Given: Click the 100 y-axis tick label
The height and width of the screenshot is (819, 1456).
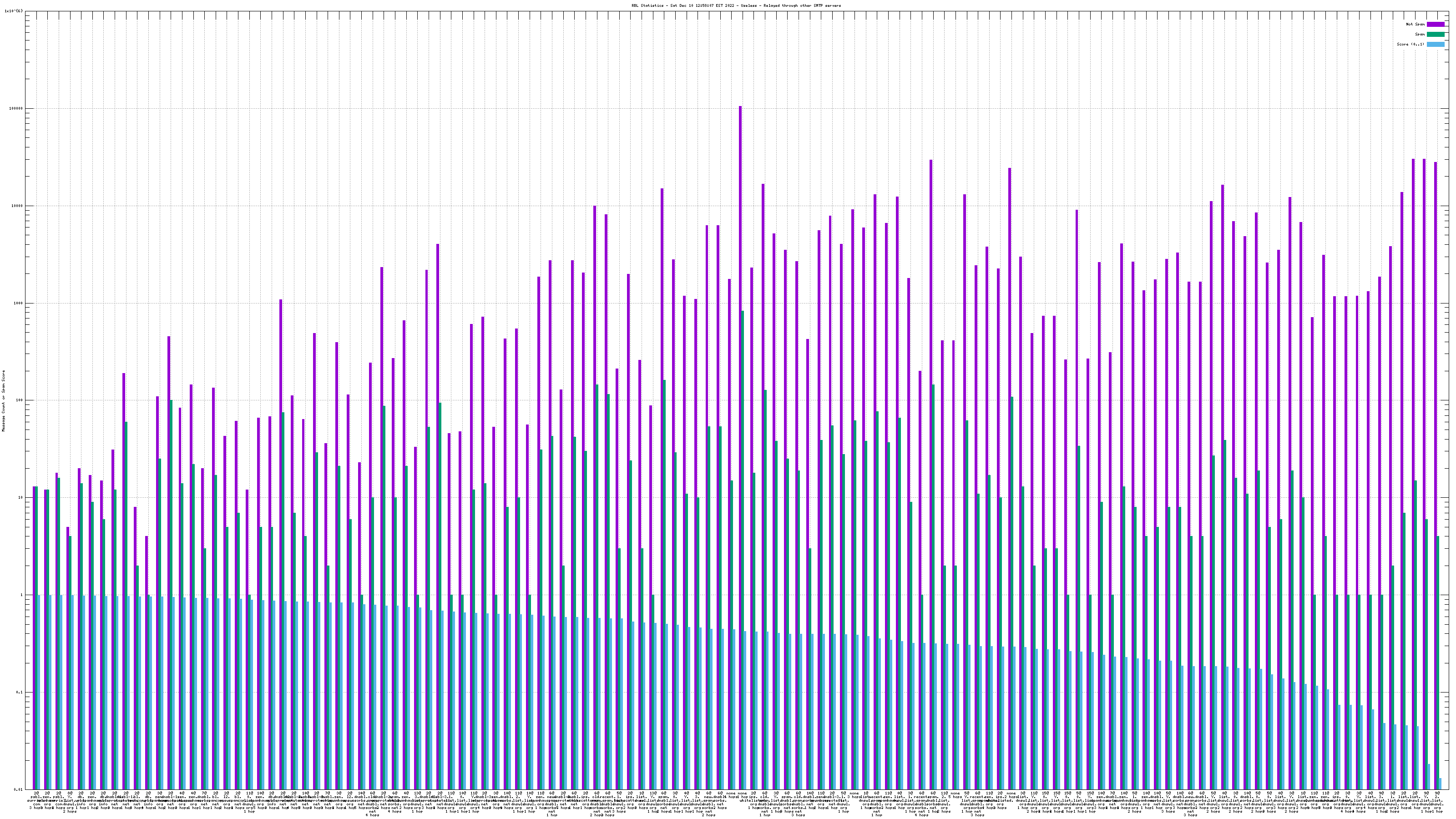Looking at the screenshot, I should pos(19,400).
